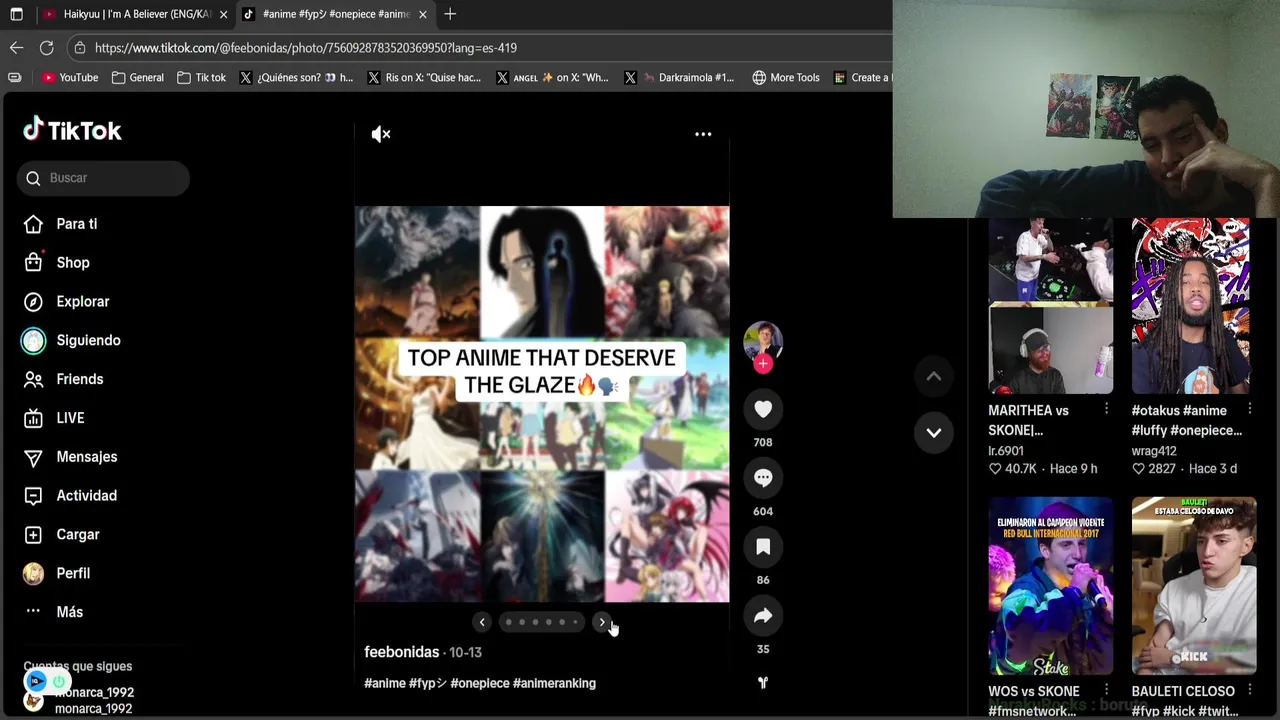
Task: Open options for WOS vs SKONE video
Action: [1106, 690]
